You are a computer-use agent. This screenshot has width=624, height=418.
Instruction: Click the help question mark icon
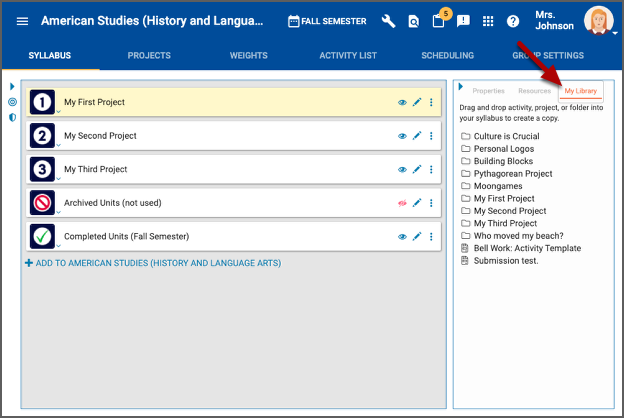(513, 21)
